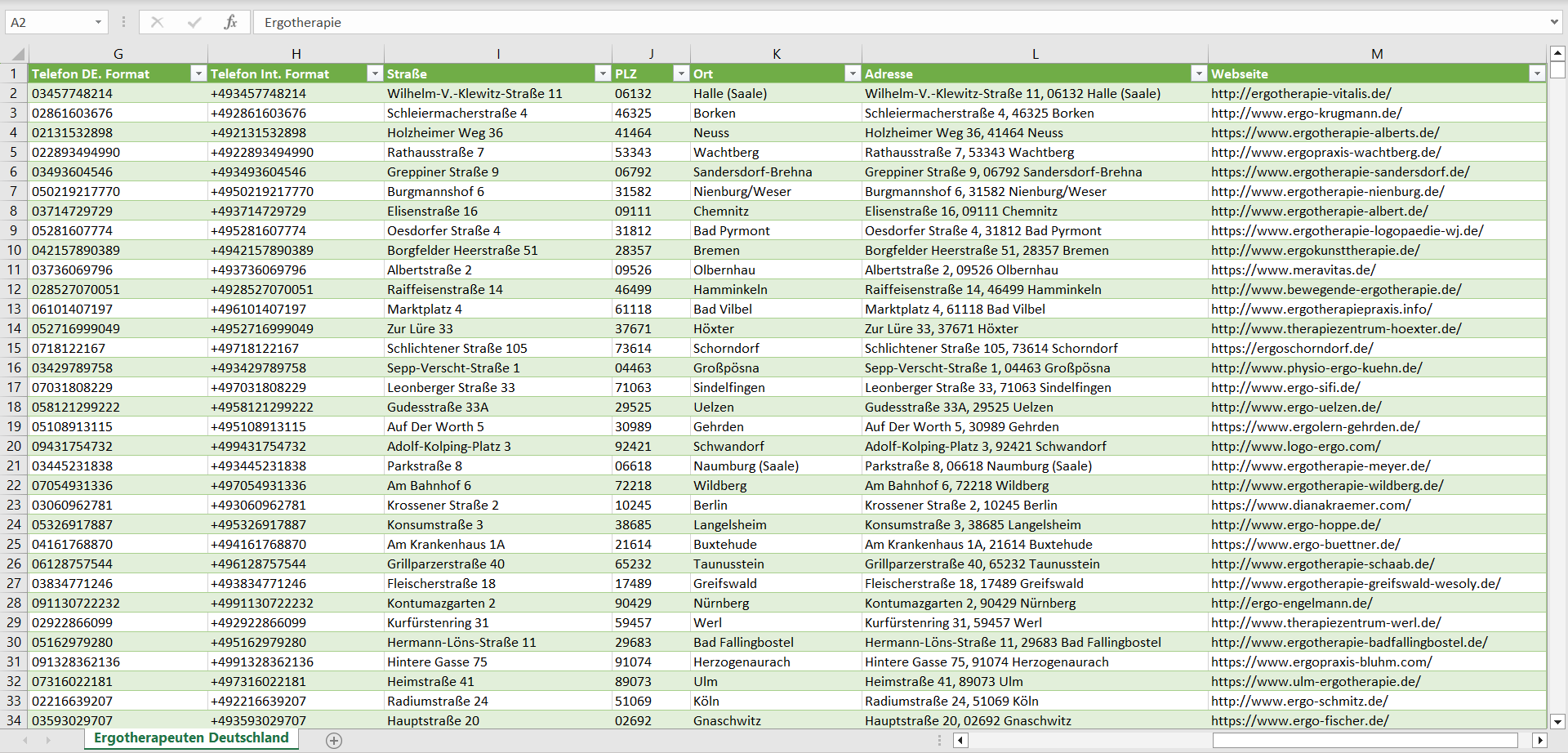1568x753 pixels.
Task: Click the formula bar showing Ergotherapie
Action: pos(898,22)
